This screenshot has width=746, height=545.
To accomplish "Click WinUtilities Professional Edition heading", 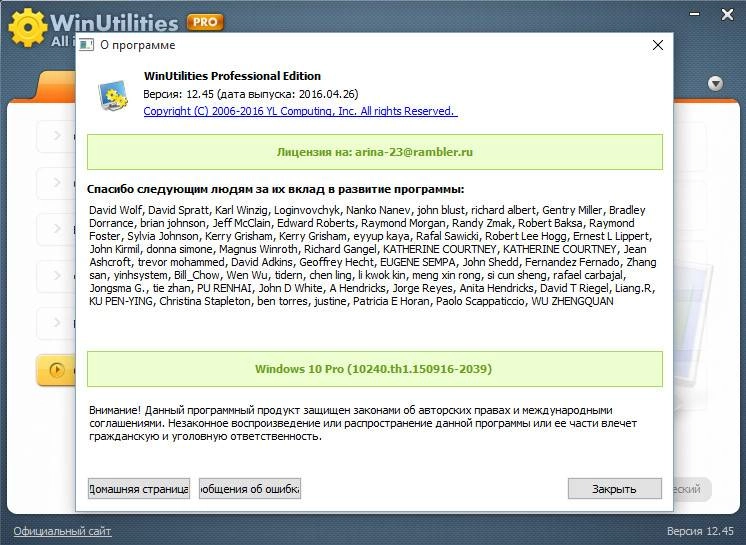I will [x=232, y=76].
